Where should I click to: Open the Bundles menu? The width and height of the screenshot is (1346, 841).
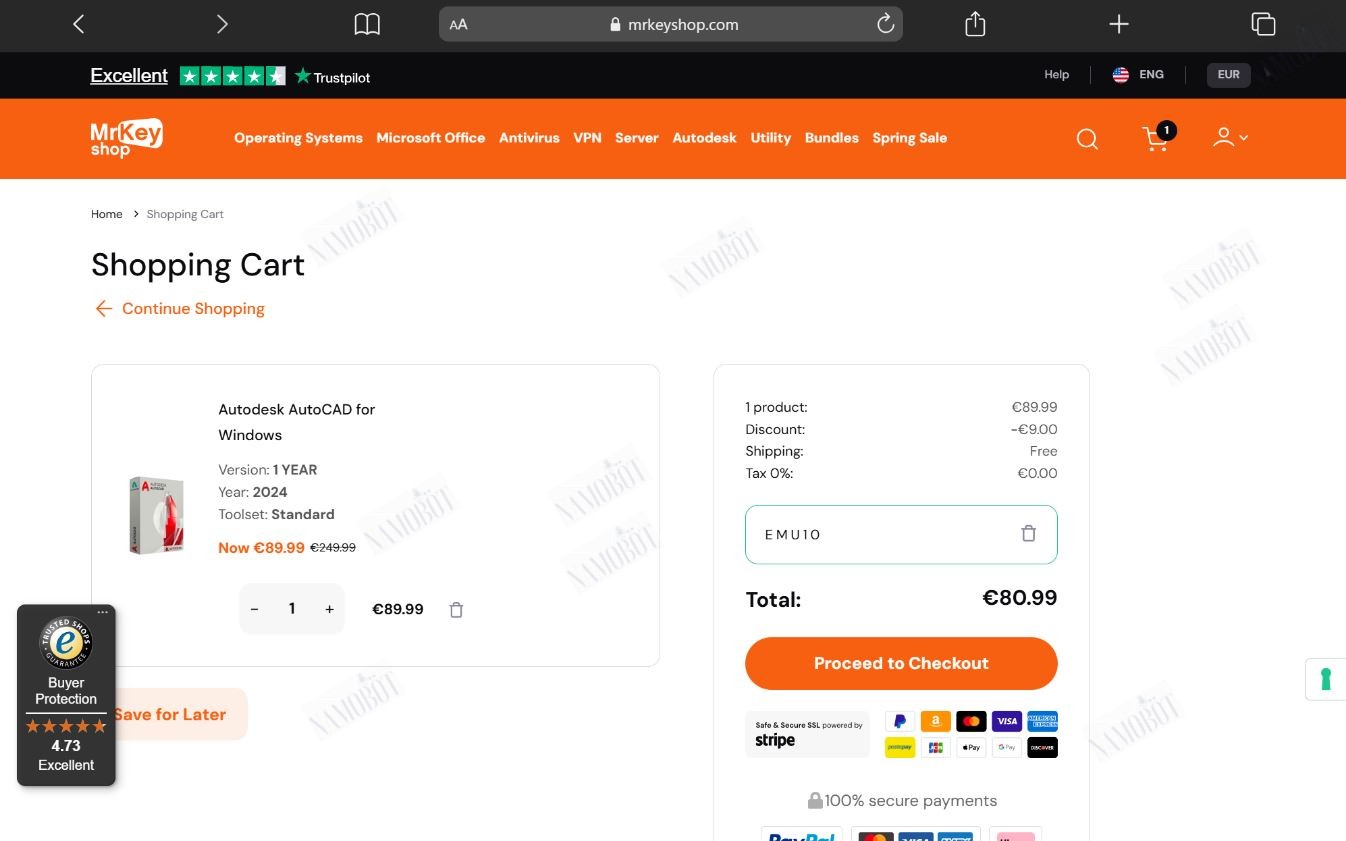point(832,138)
